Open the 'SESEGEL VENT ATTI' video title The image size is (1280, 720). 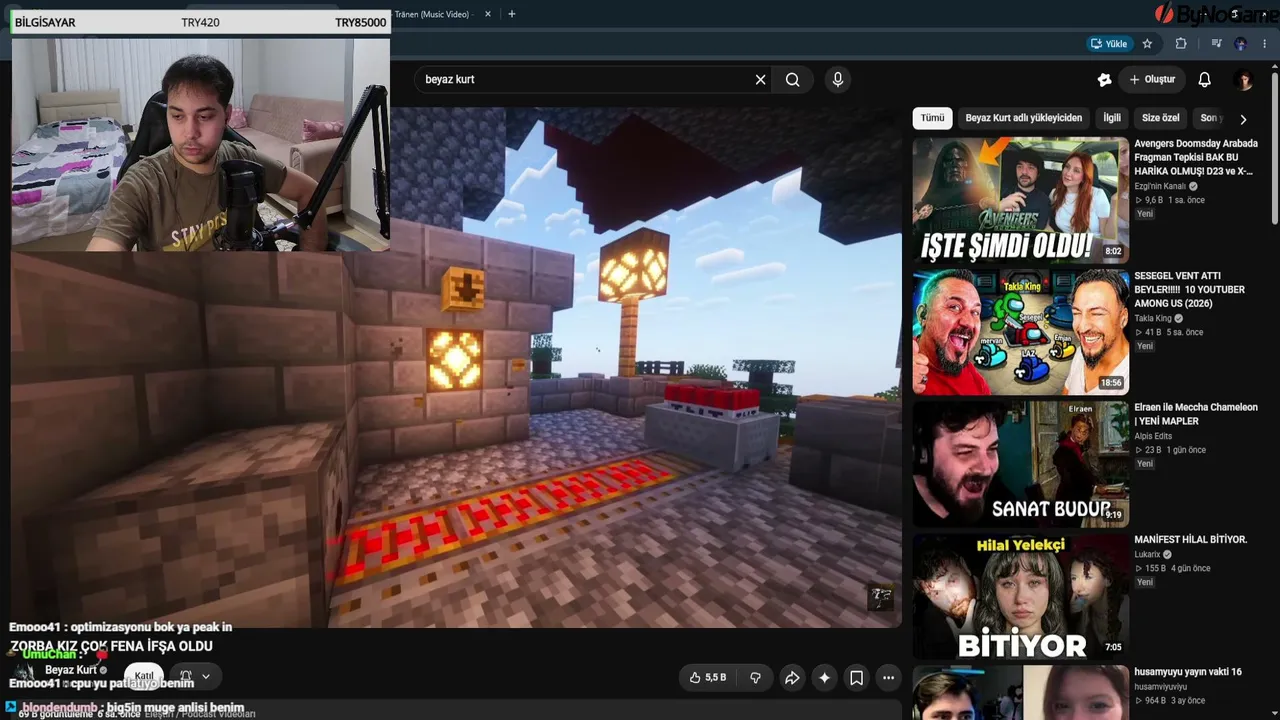click(1190, 289)
